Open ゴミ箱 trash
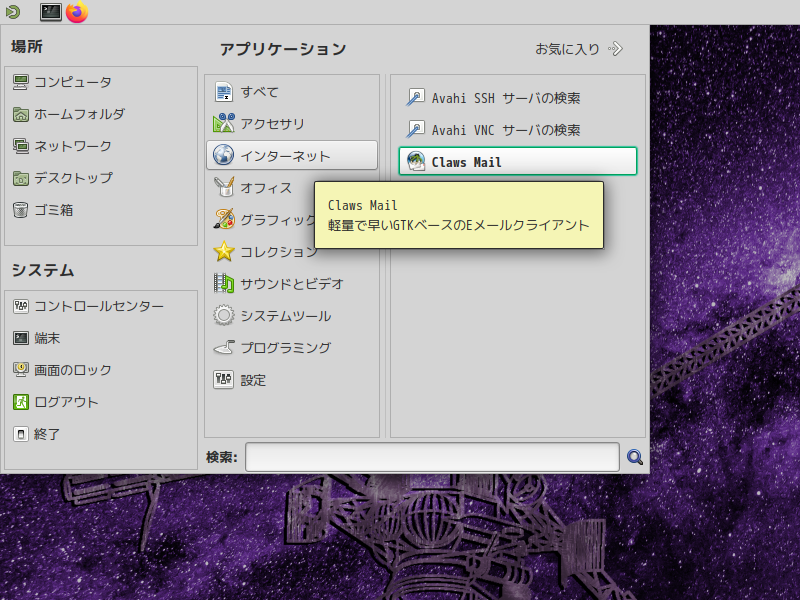 pyautogui.click(x=101, y=210)
